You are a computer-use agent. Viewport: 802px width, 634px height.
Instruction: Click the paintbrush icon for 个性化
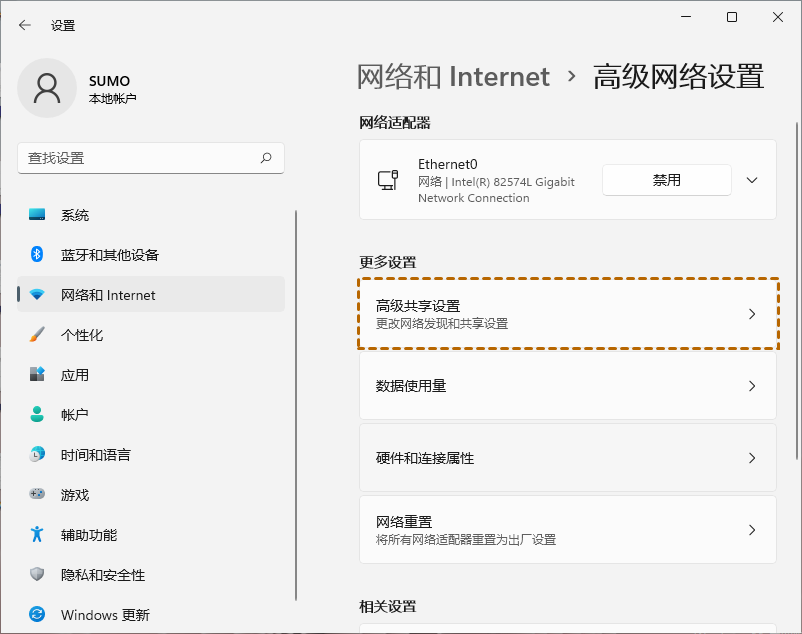(x=37, y=334)
